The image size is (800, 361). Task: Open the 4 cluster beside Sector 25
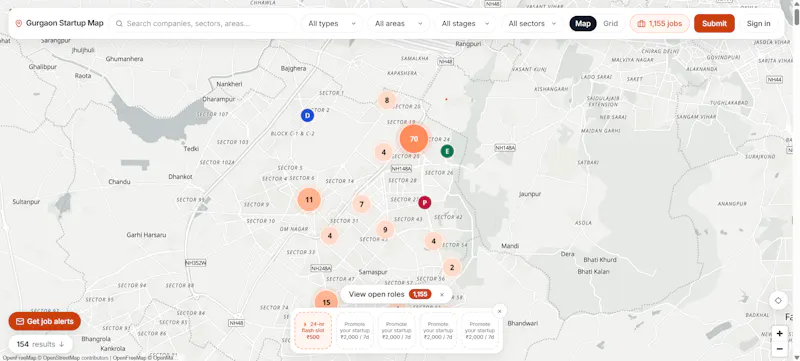[x=383, y=152]
